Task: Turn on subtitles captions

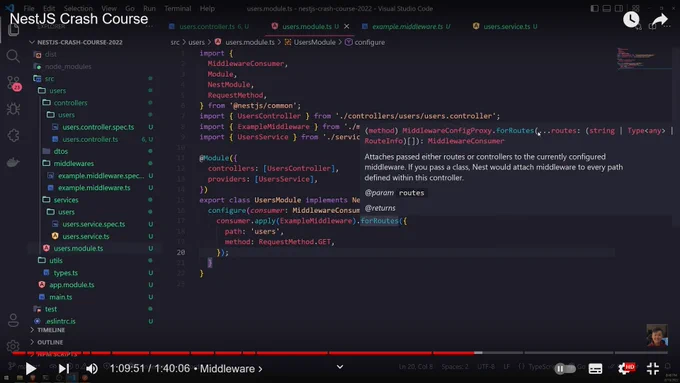Action: click(x=595, y=369)
